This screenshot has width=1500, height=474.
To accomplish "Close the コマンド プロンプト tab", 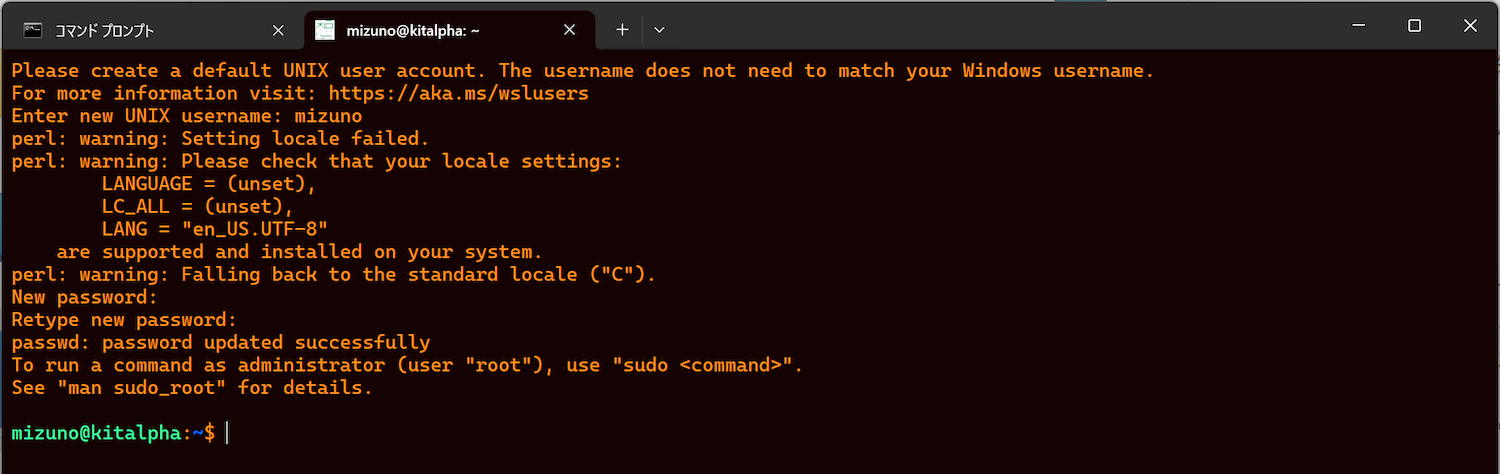I will point(279,30).
